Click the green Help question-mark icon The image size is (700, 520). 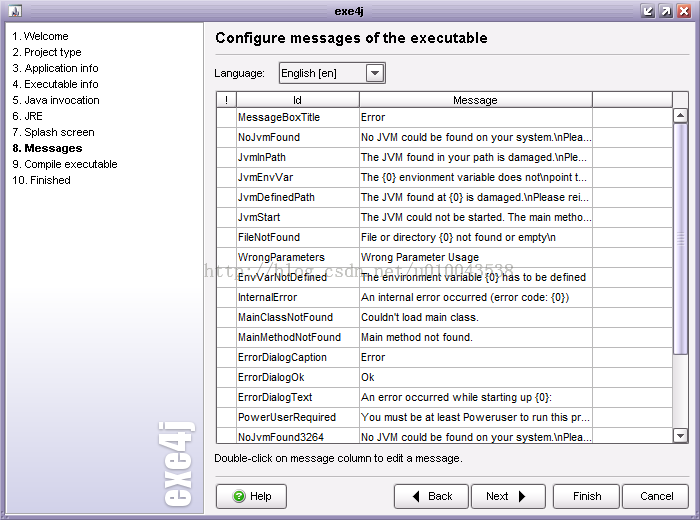click(x=239, y=496)
